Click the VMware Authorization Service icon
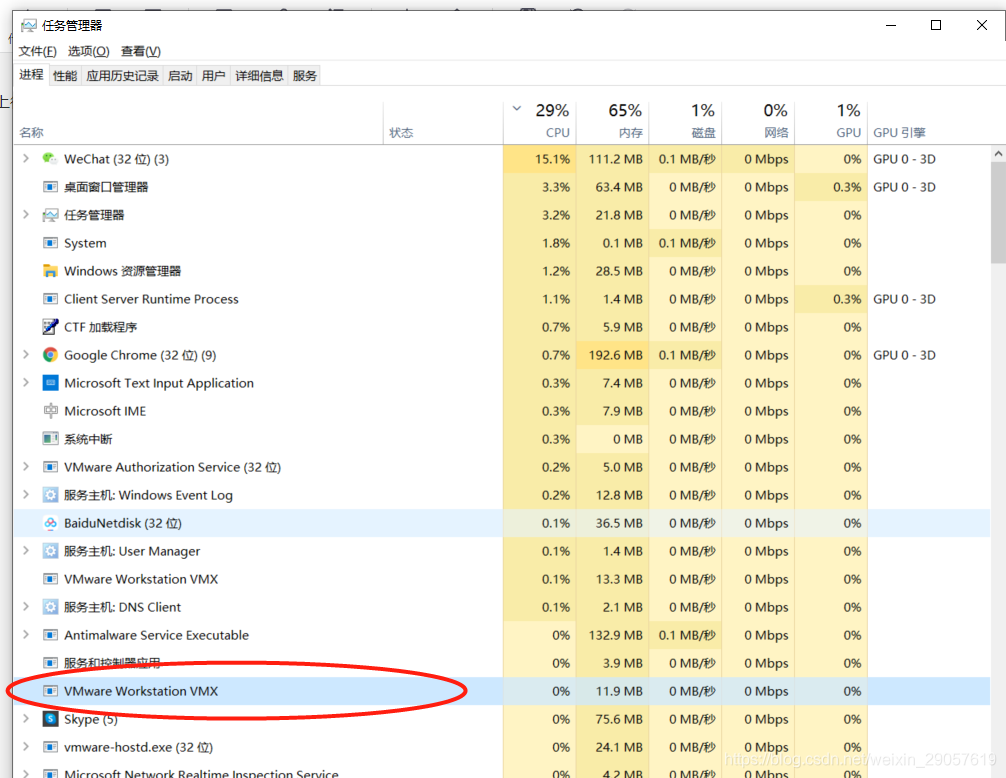This screenshot has height=778, width=1006. point(50,467)
